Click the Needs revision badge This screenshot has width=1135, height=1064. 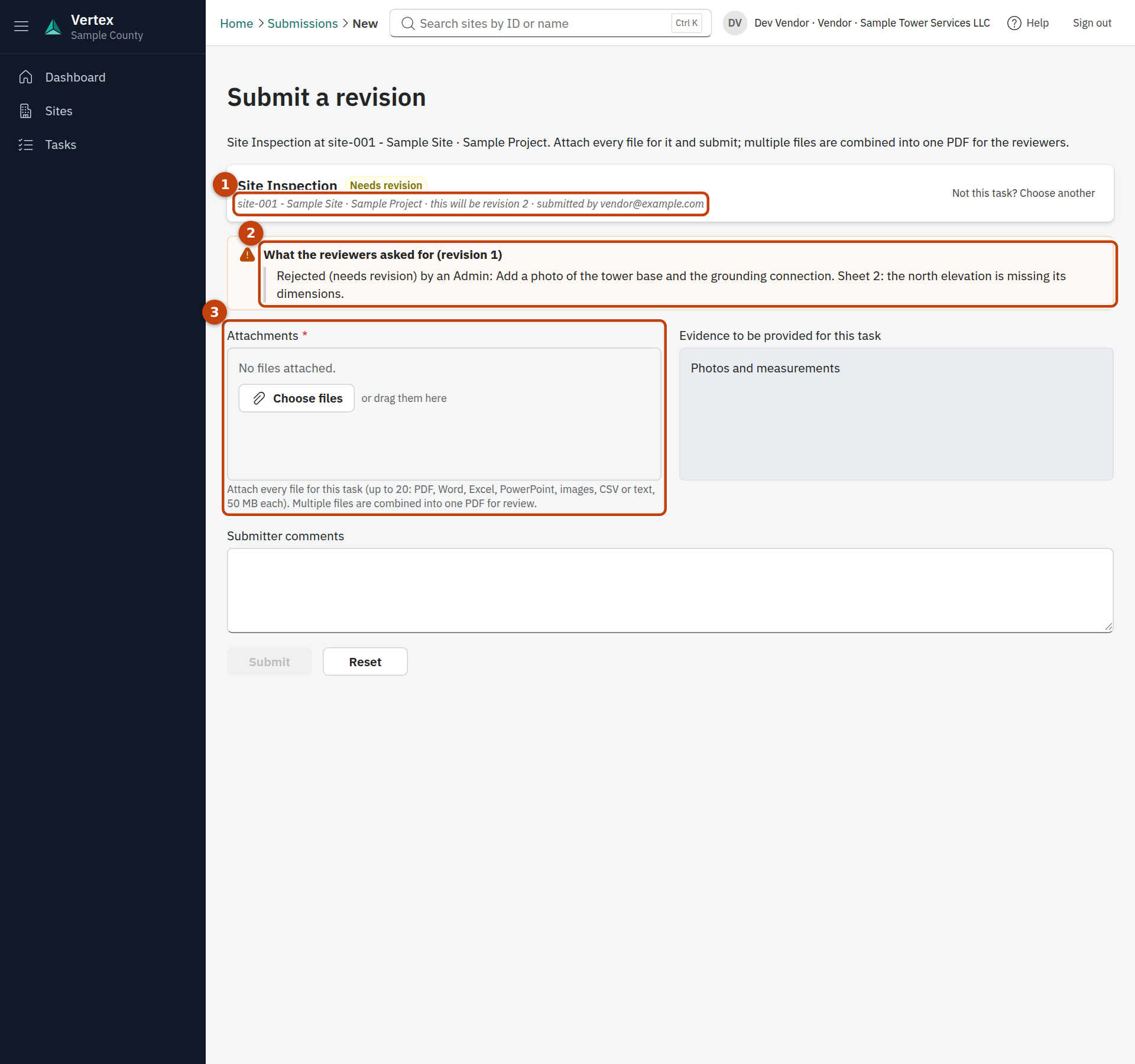386,185
